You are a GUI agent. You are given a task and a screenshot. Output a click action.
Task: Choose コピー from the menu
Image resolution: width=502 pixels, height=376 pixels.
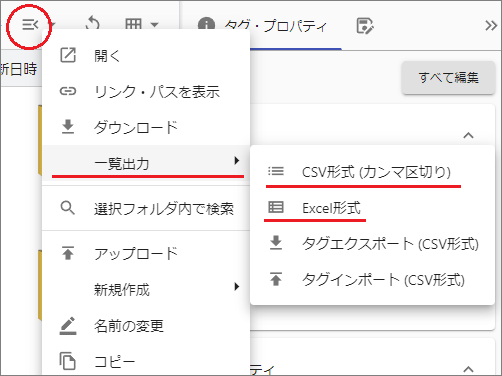coord(146,361)
